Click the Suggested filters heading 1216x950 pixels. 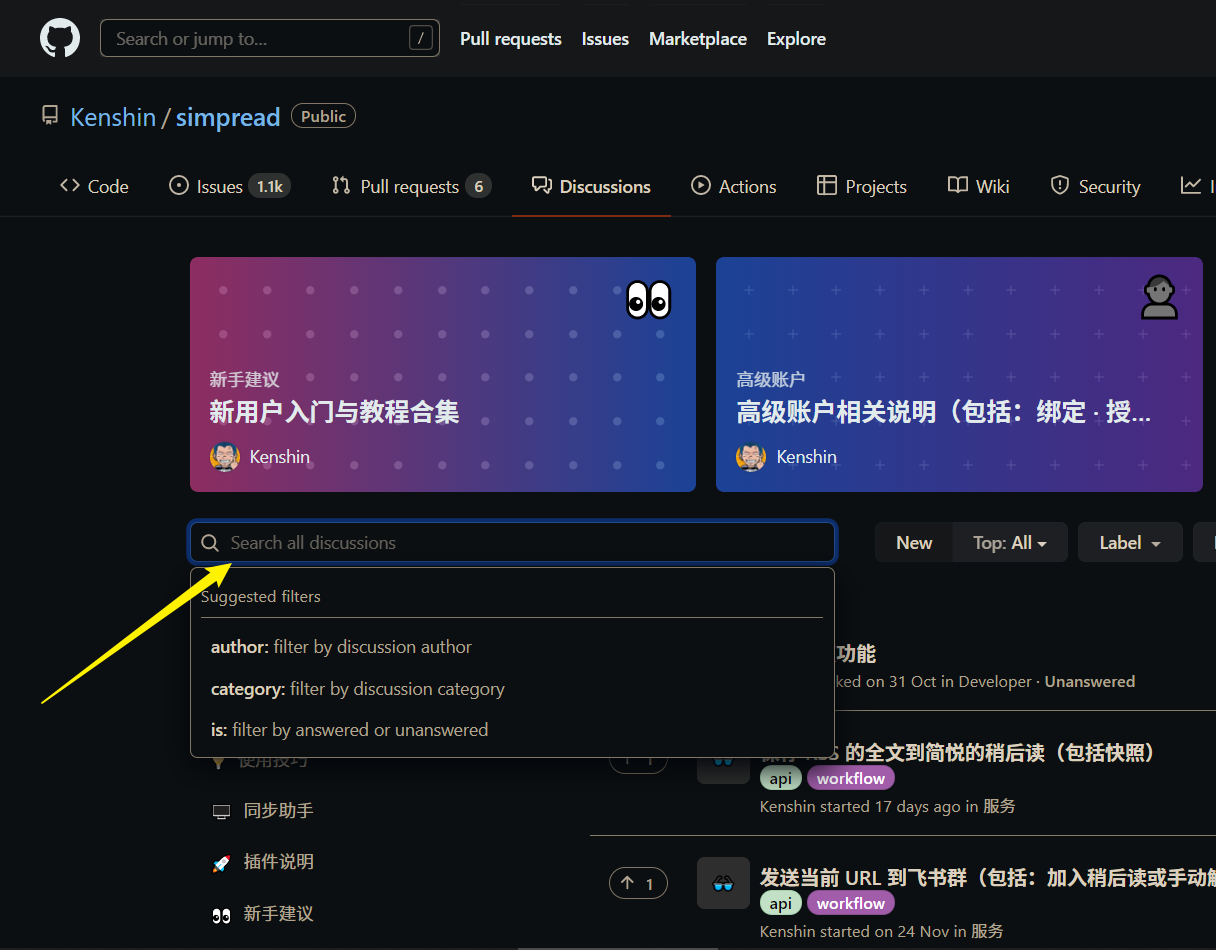click(x=261, y=596)
